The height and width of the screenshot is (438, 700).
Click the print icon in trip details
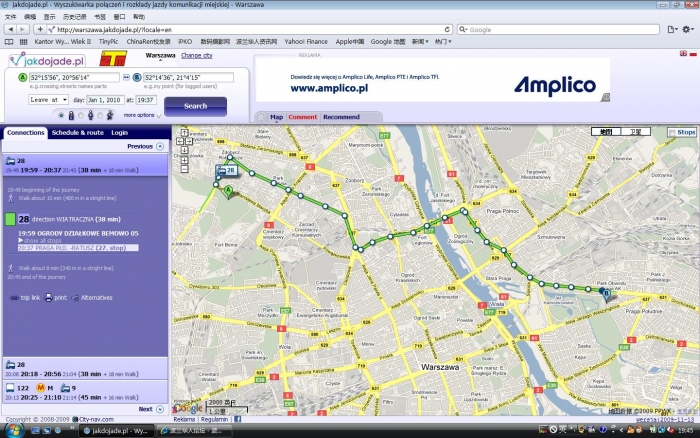[x=49, y=297]
